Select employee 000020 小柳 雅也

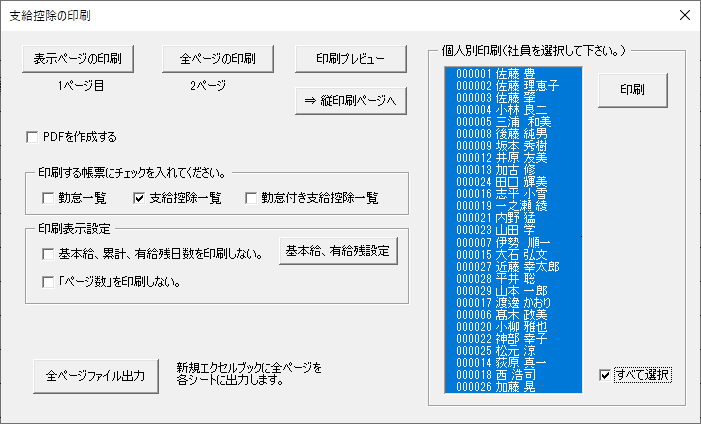click(514, 327)
